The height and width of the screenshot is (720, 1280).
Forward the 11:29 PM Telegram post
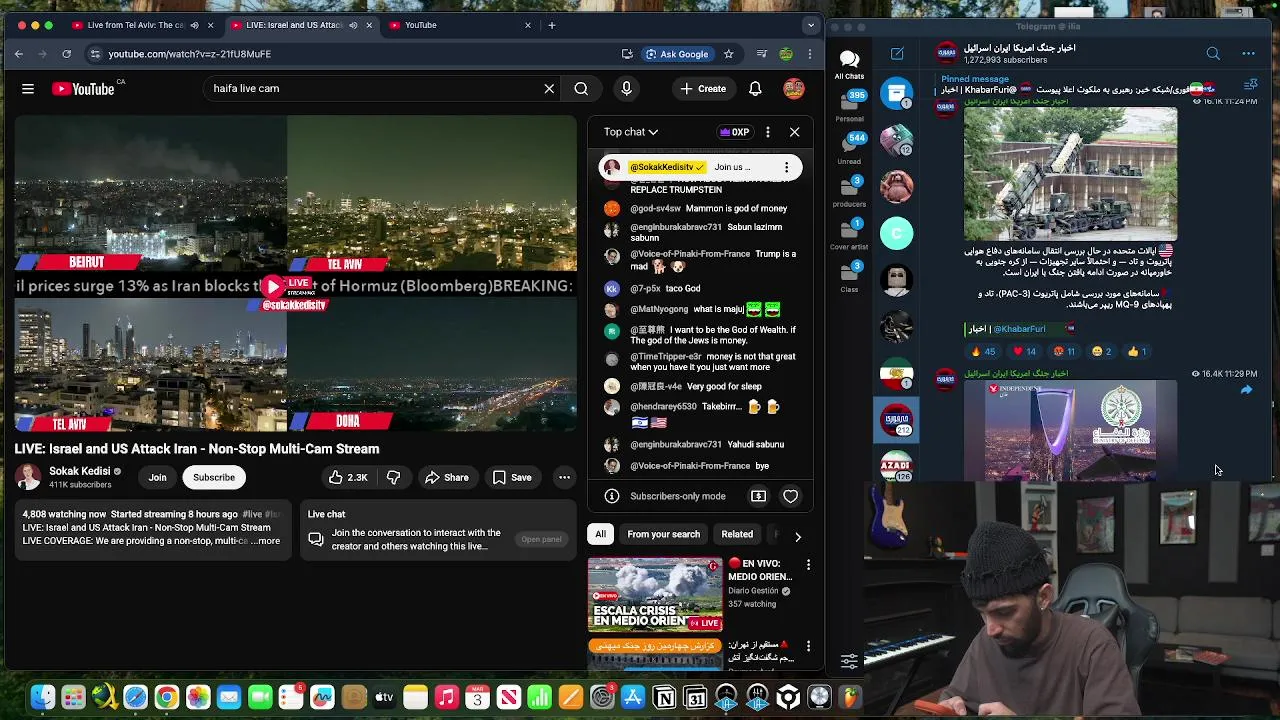coord(1246,391)
